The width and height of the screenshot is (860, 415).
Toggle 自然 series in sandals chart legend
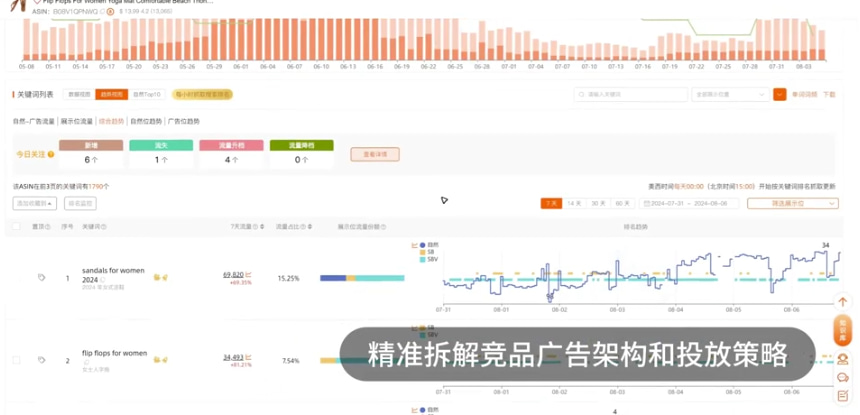429,245
